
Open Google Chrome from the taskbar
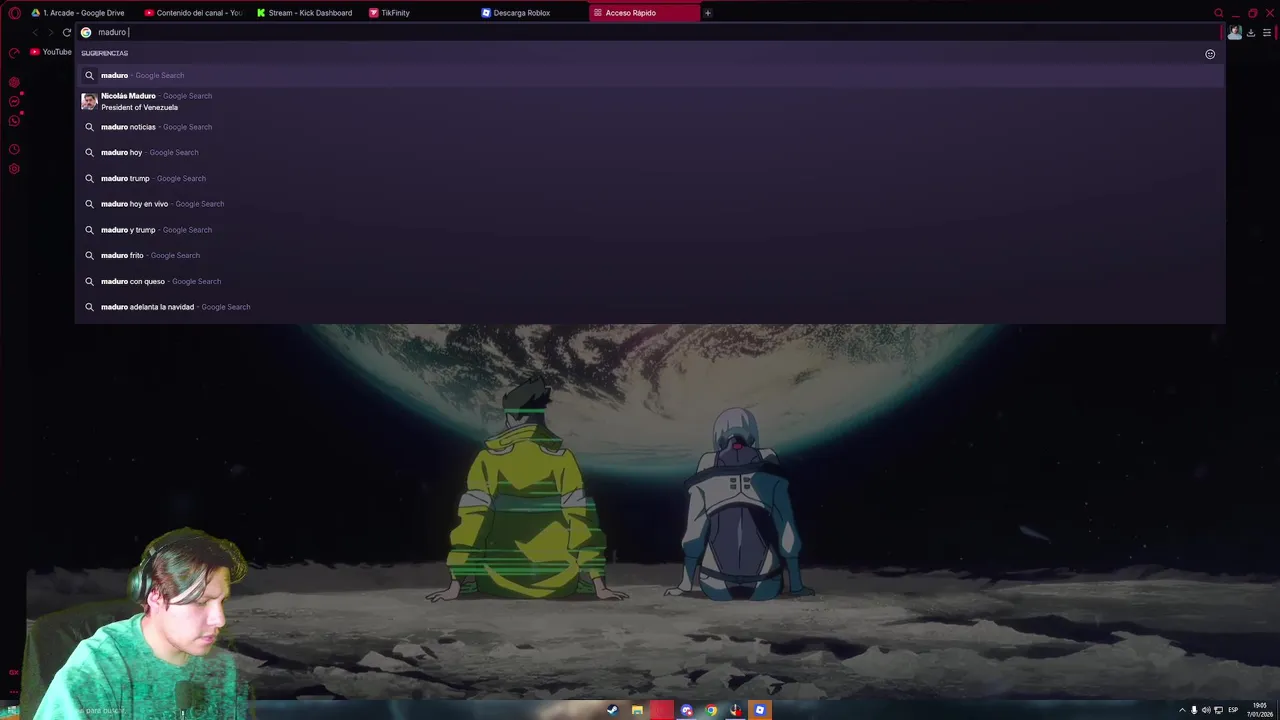click(x=711, y=710)
